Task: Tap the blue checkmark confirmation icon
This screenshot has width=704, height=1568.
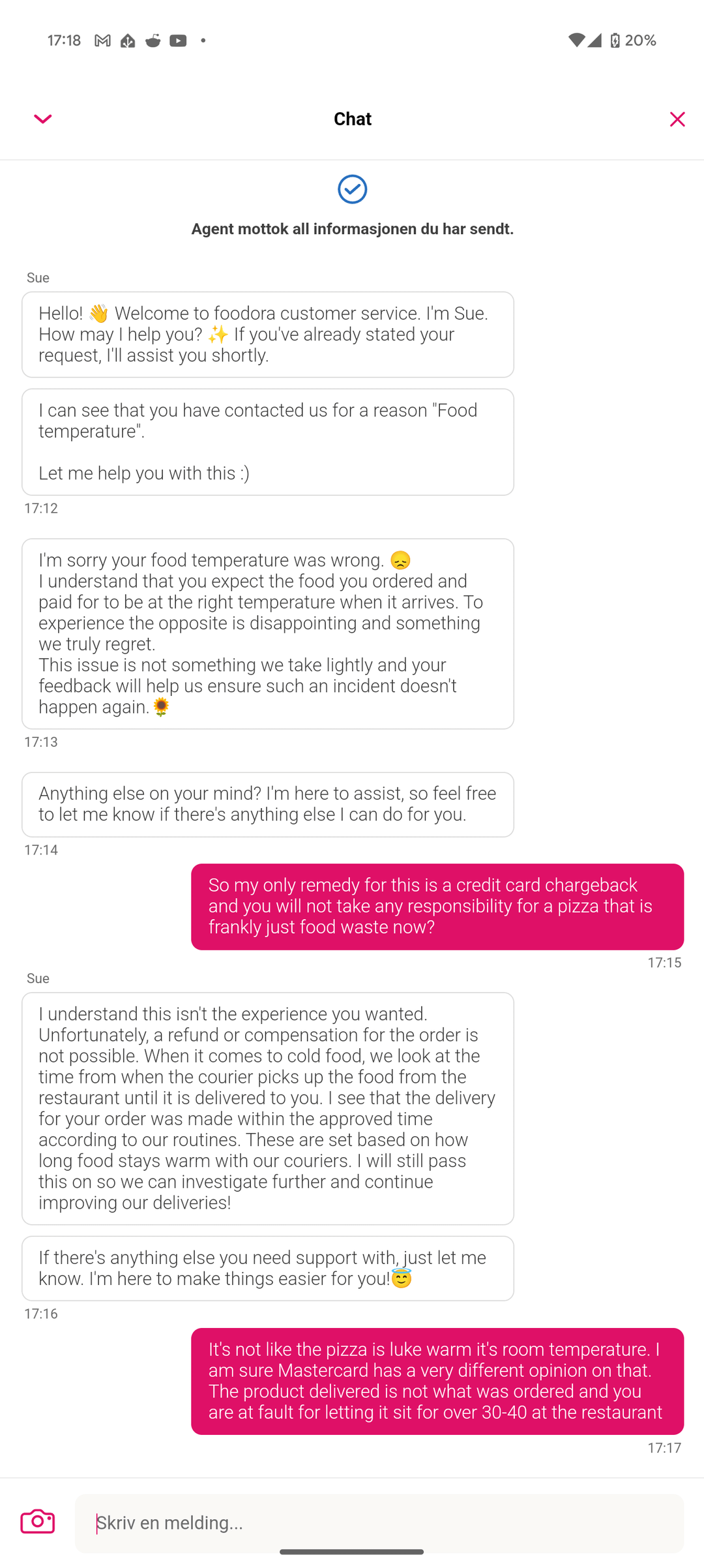Action: point(353,189)
